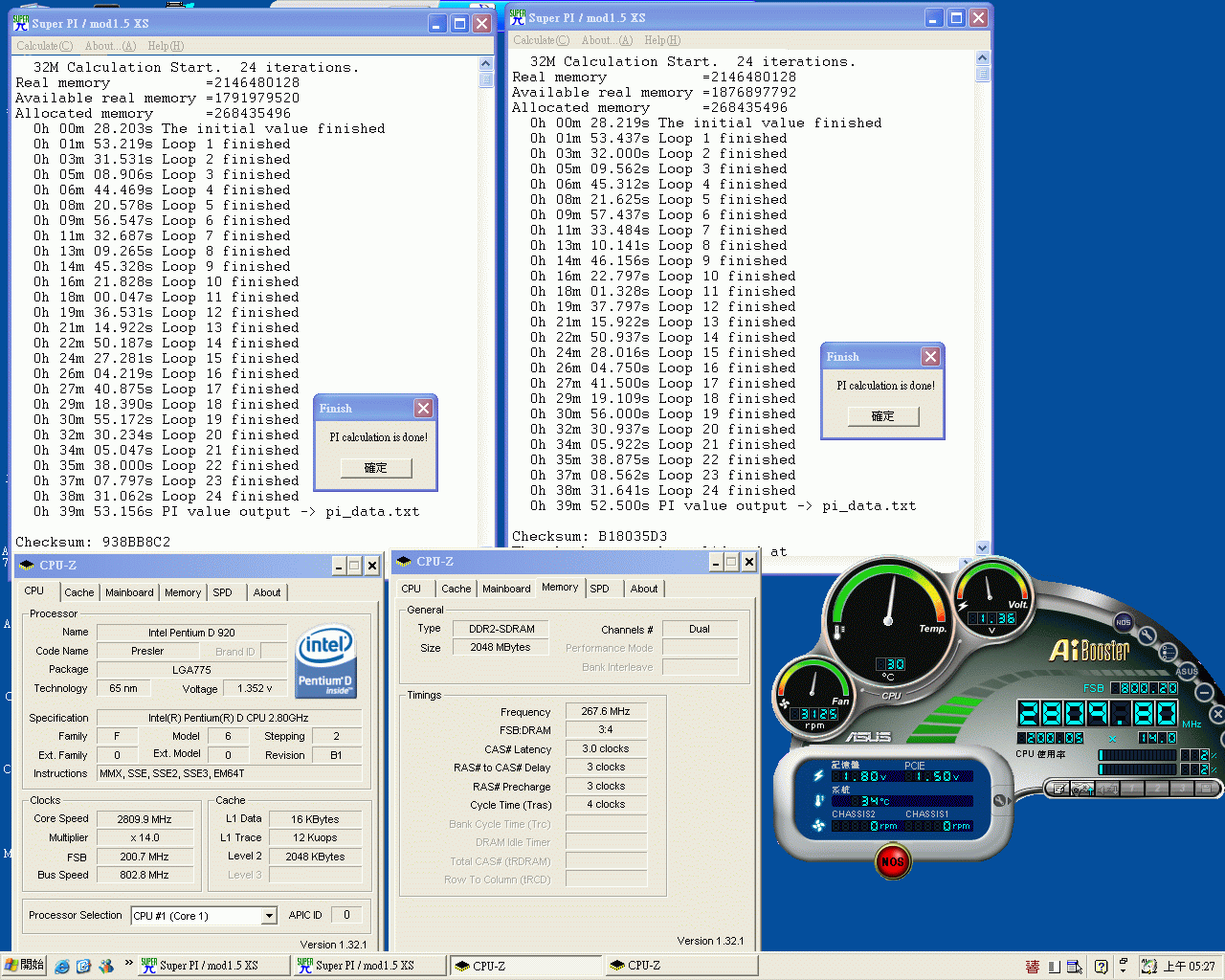Click the left Super PI title bar icon
1225x980 pixels.
(20, 23)
